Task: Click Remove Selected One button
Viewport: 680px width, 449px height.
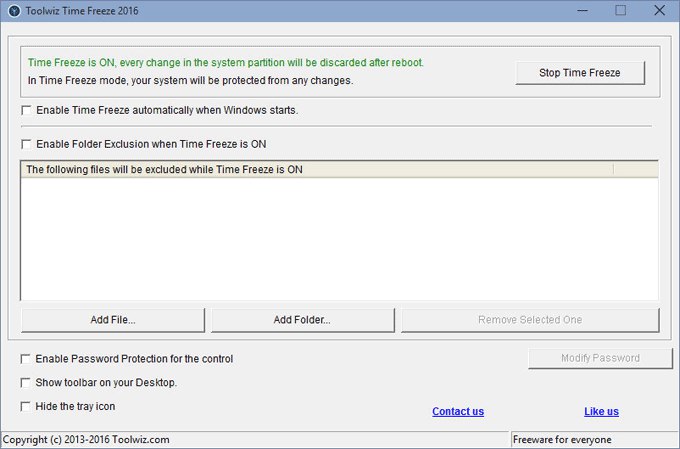Action: tap(530, 320)
